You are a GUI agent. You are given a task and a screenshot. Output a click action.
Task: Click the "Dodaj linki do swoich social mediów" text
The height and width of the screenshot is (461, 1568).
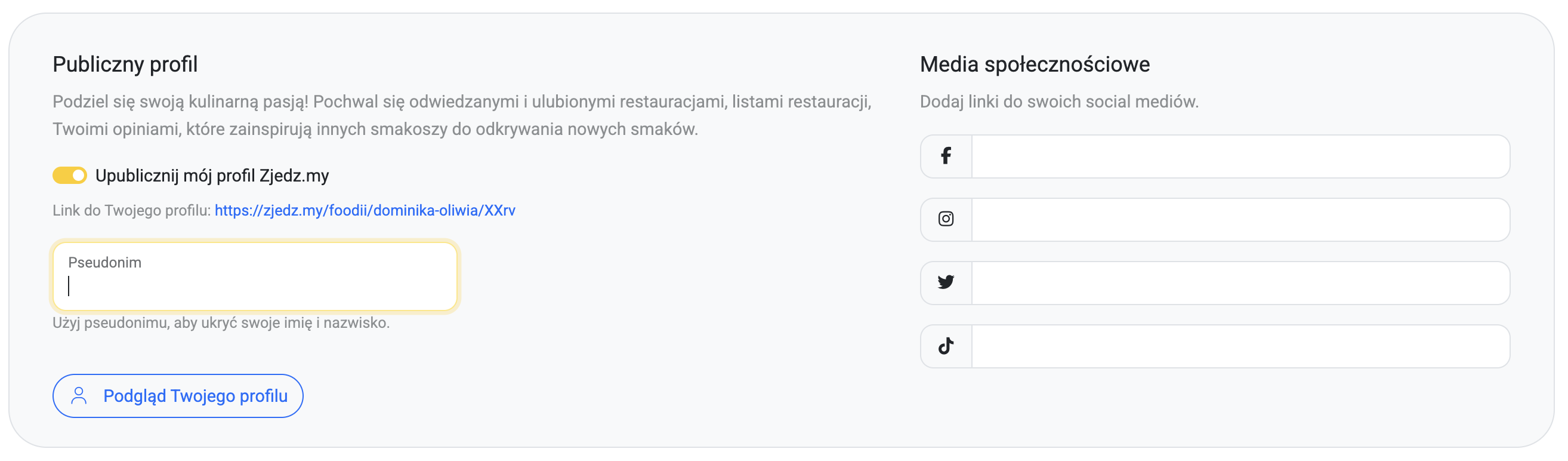[1058, 102]
